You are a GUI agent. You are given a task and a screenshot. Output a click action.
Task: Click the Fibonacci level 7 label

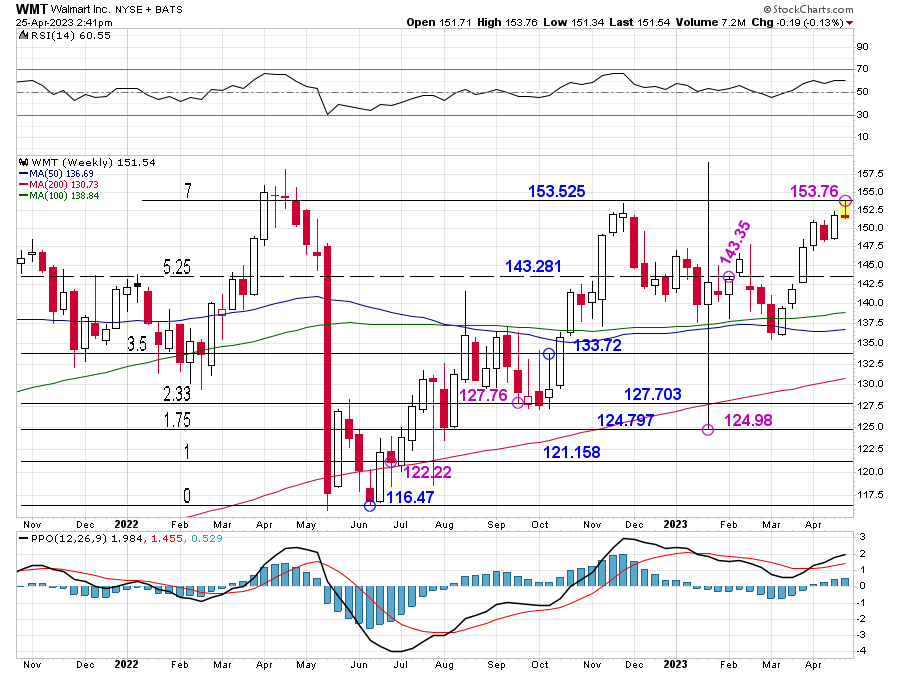click(188, 190)
